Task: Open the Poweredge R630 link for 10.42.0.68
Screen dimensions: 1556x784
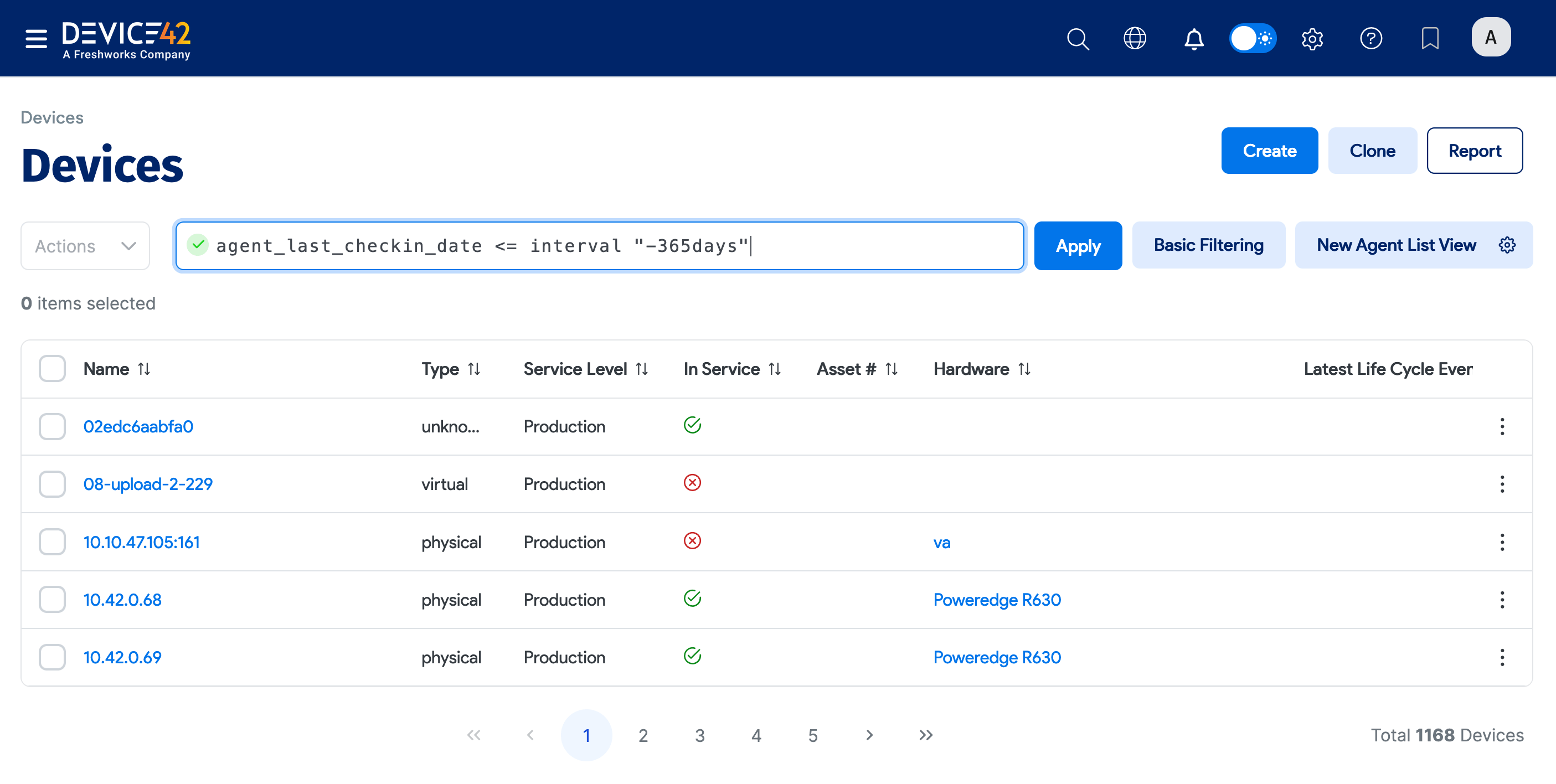Action: click(x=997, y=600)
